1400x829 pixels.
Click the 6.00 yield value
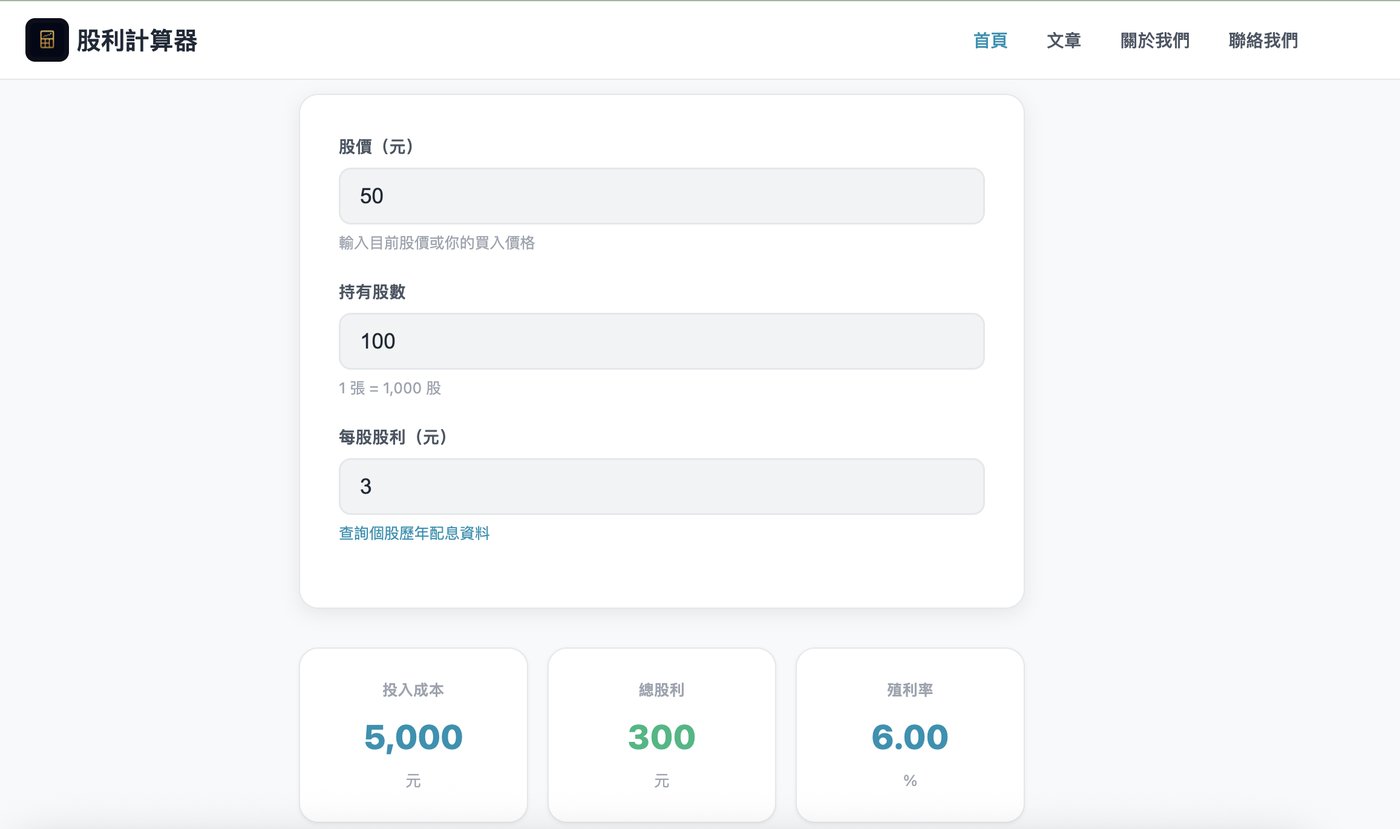(x=910, y=737)
